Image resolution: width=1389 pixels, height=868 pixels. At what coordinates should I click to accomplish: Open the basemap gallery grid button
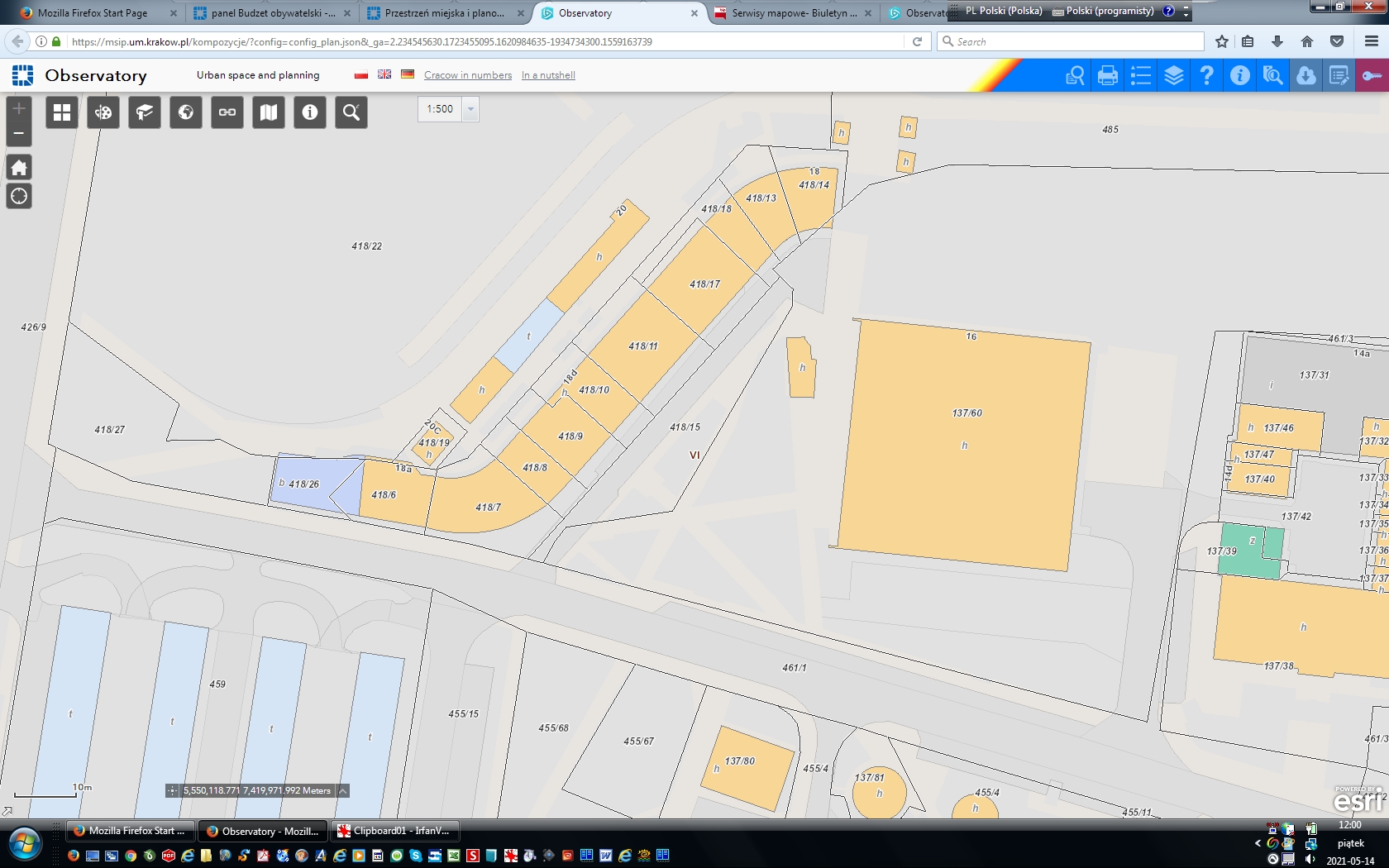tap(62, 112)
